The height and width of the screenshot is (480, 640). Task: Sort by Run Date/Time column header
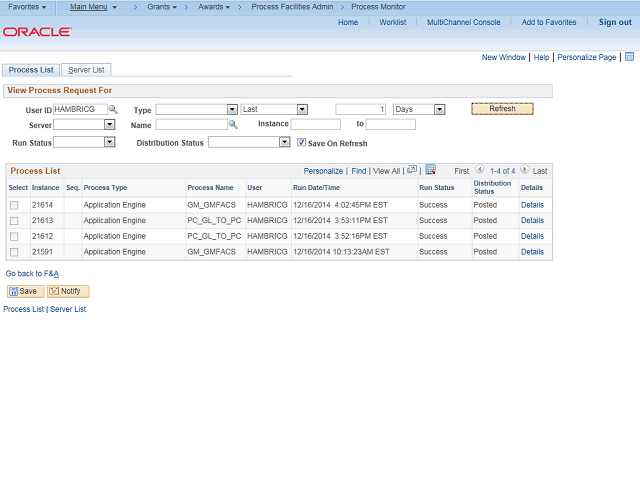click(316, 188)
